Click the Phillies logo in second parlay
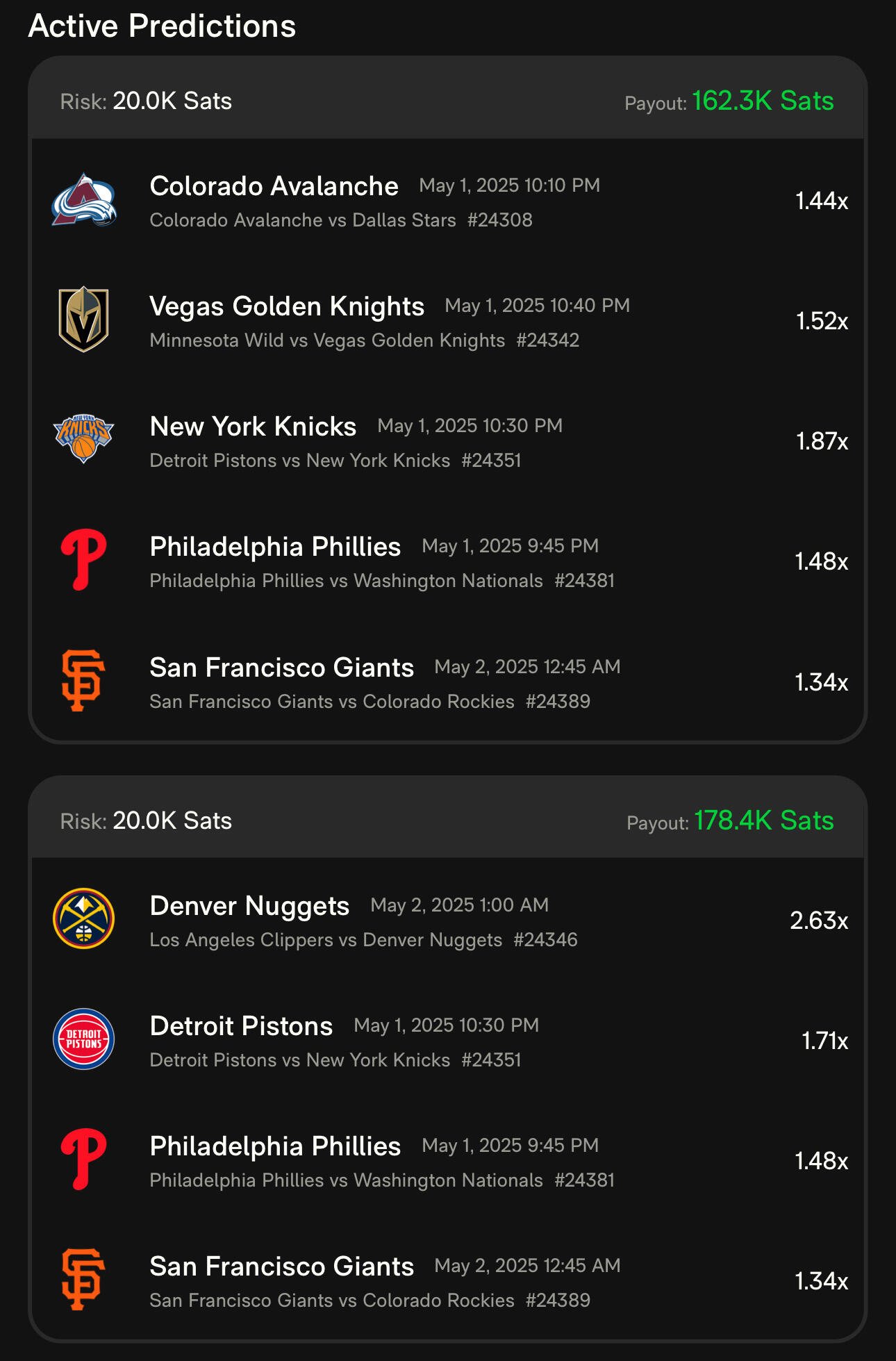Image resolution: width=896 pixels, height=1361 pixels. 83,1160
